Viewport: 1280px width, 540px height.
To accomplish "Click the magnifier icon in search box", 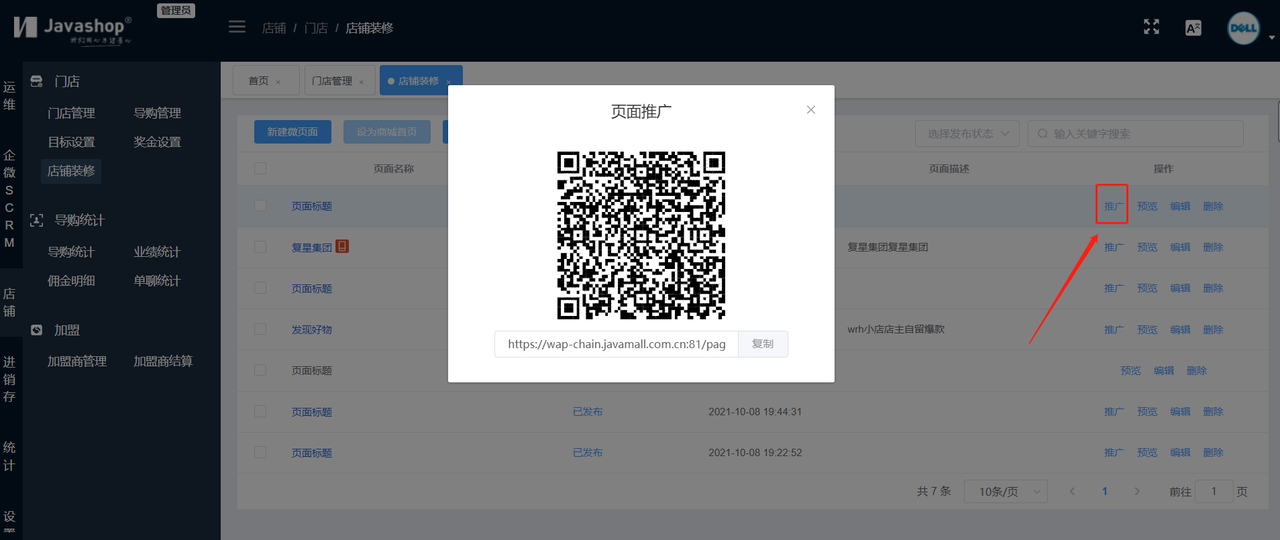I will pos(1044,134).
